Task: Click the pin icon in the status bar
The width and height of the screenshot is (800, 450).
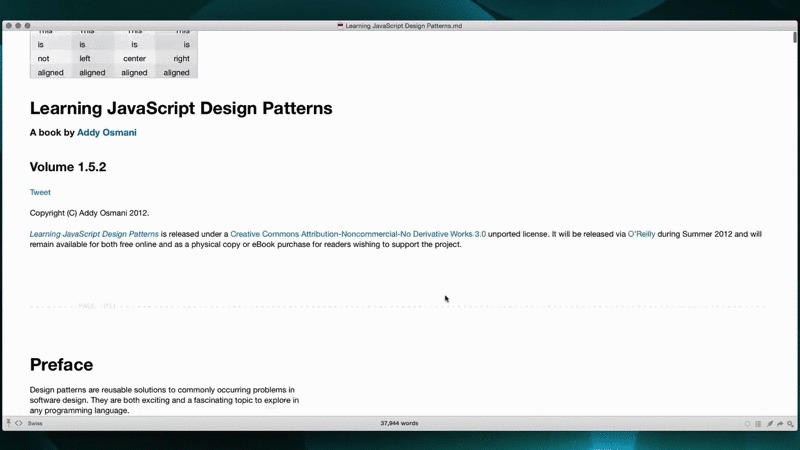Action: 8,423
